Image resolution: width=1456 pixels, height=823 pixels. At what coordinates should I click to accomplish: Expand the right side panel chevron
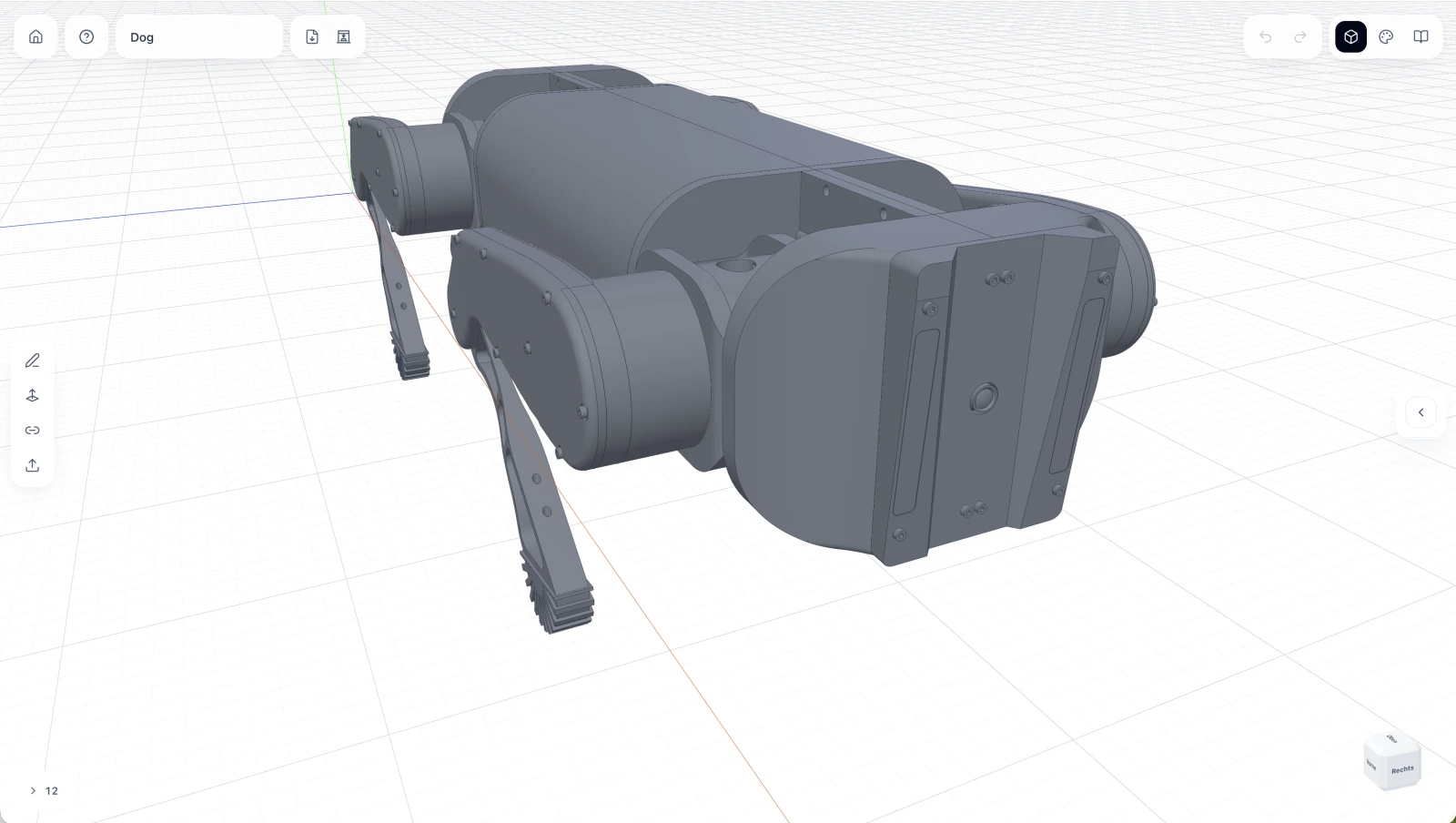pos(1421,412)
